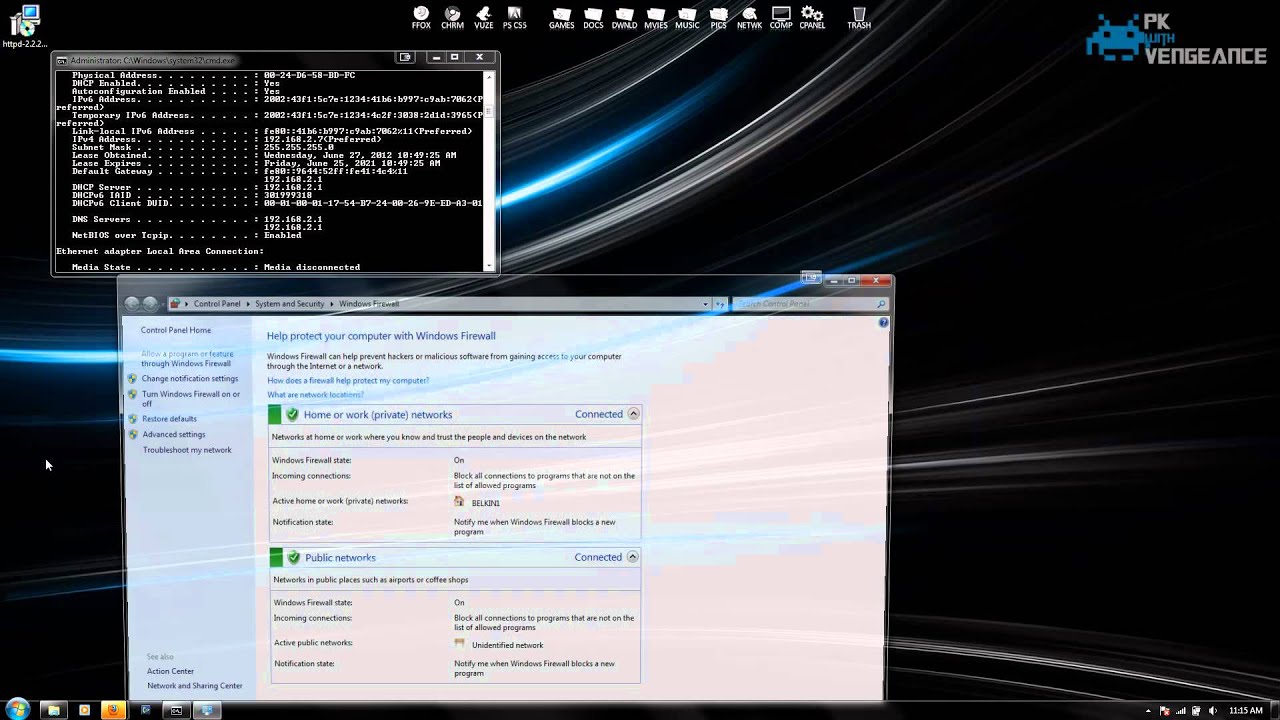Open the COMP computer dock icon

coord(781,18)
